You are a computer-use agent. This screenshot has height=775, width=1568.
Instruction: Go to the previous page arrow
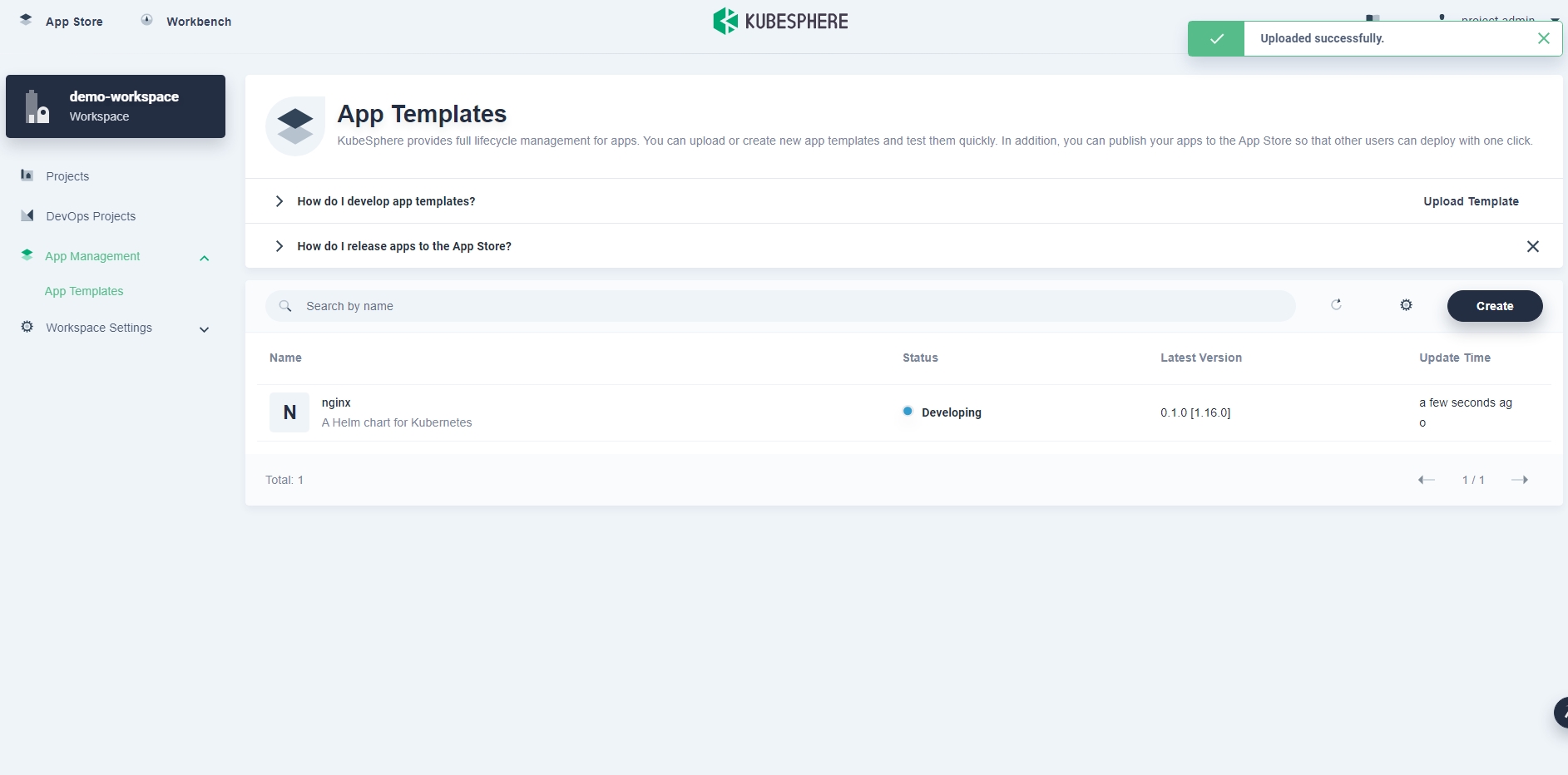click(x=1427, y=480)
